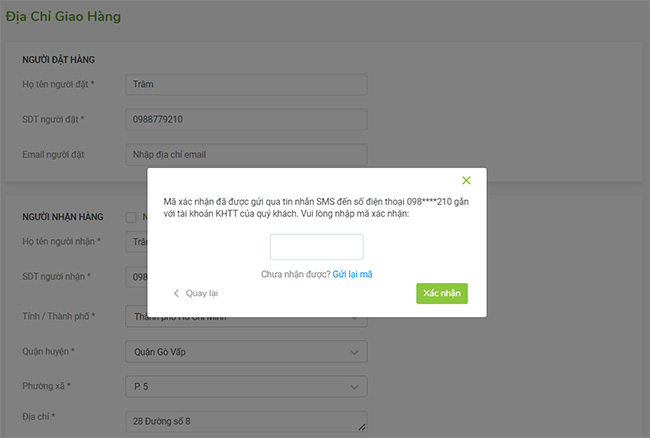Click the Họ tên người đặt field
Image resolution: width=650 pixels, height=438 pixels.
246,85
